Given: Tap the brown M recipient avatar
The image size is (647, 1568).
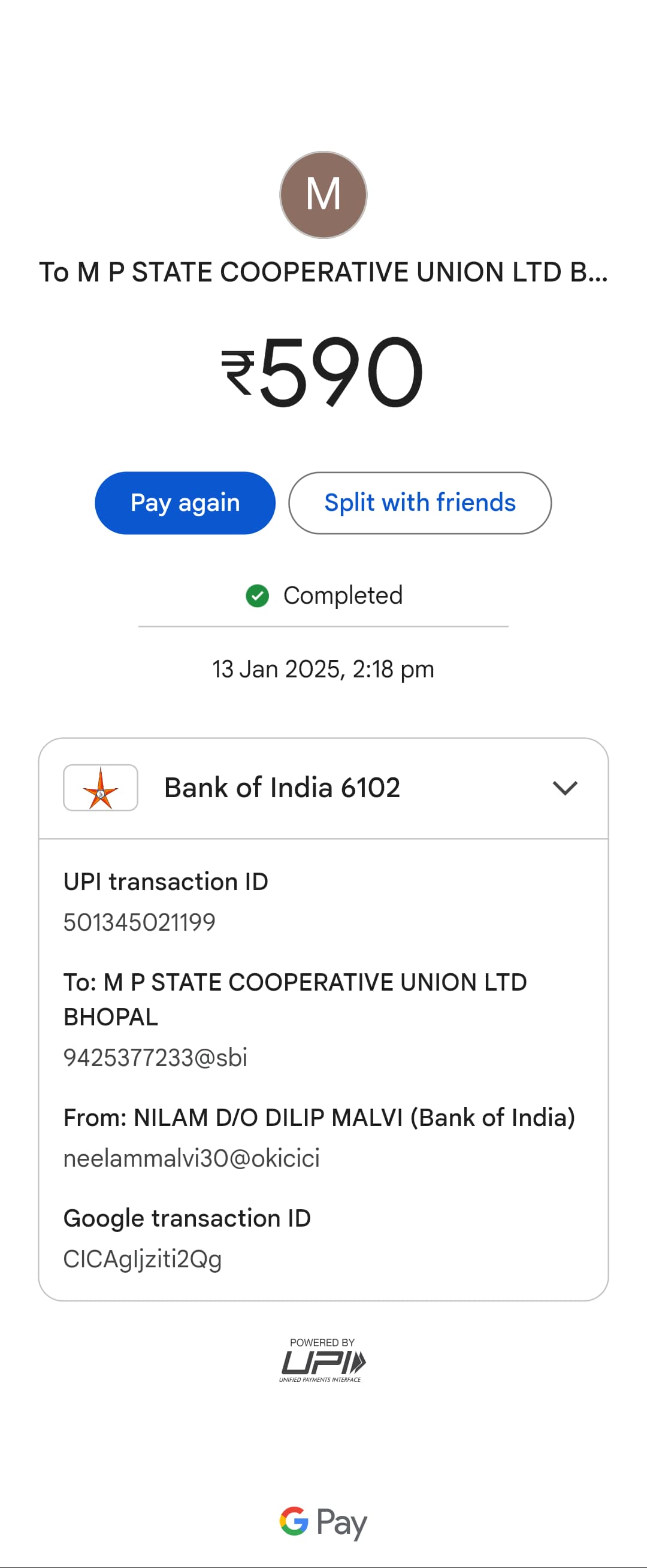Looking at the screenshot, I should click(323, 195).
